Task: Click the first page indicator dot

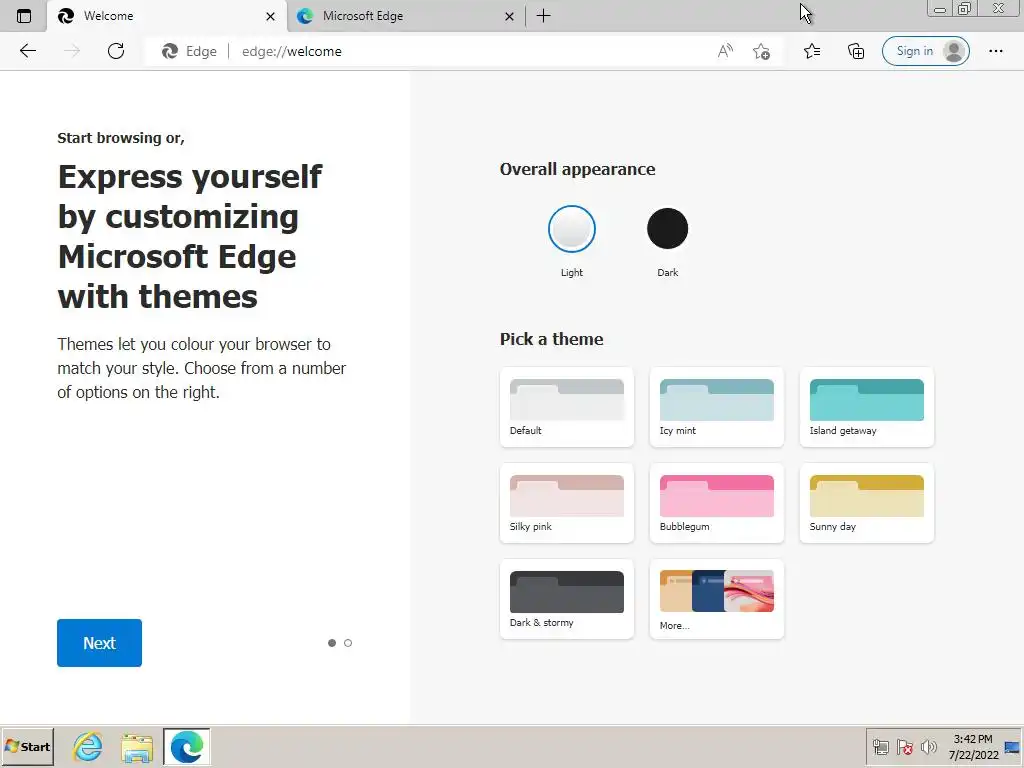Action: tap(332, 643)
